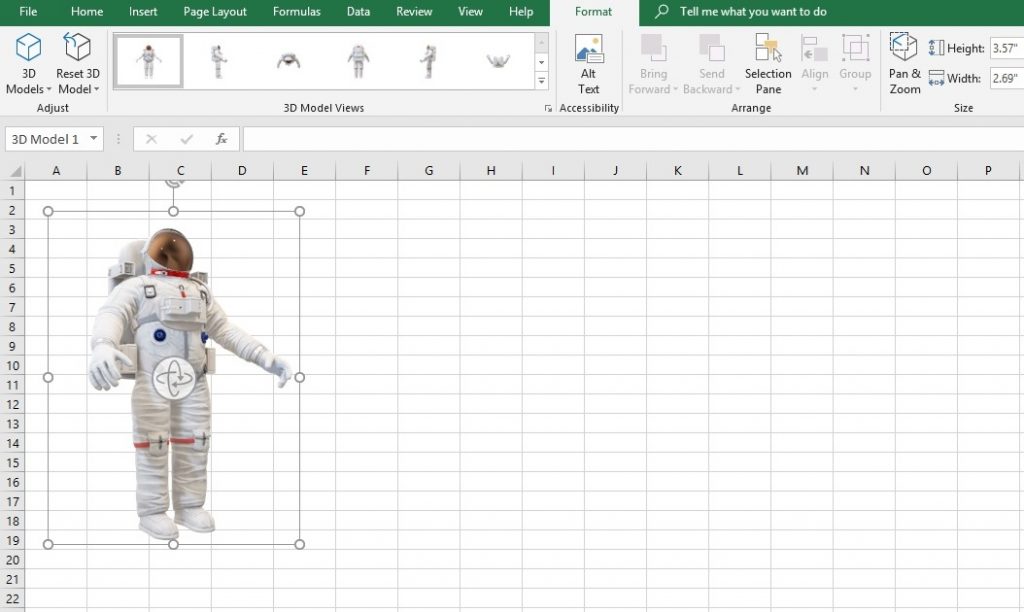Expand the 3D Model Views gallery

tap(541, 80)
